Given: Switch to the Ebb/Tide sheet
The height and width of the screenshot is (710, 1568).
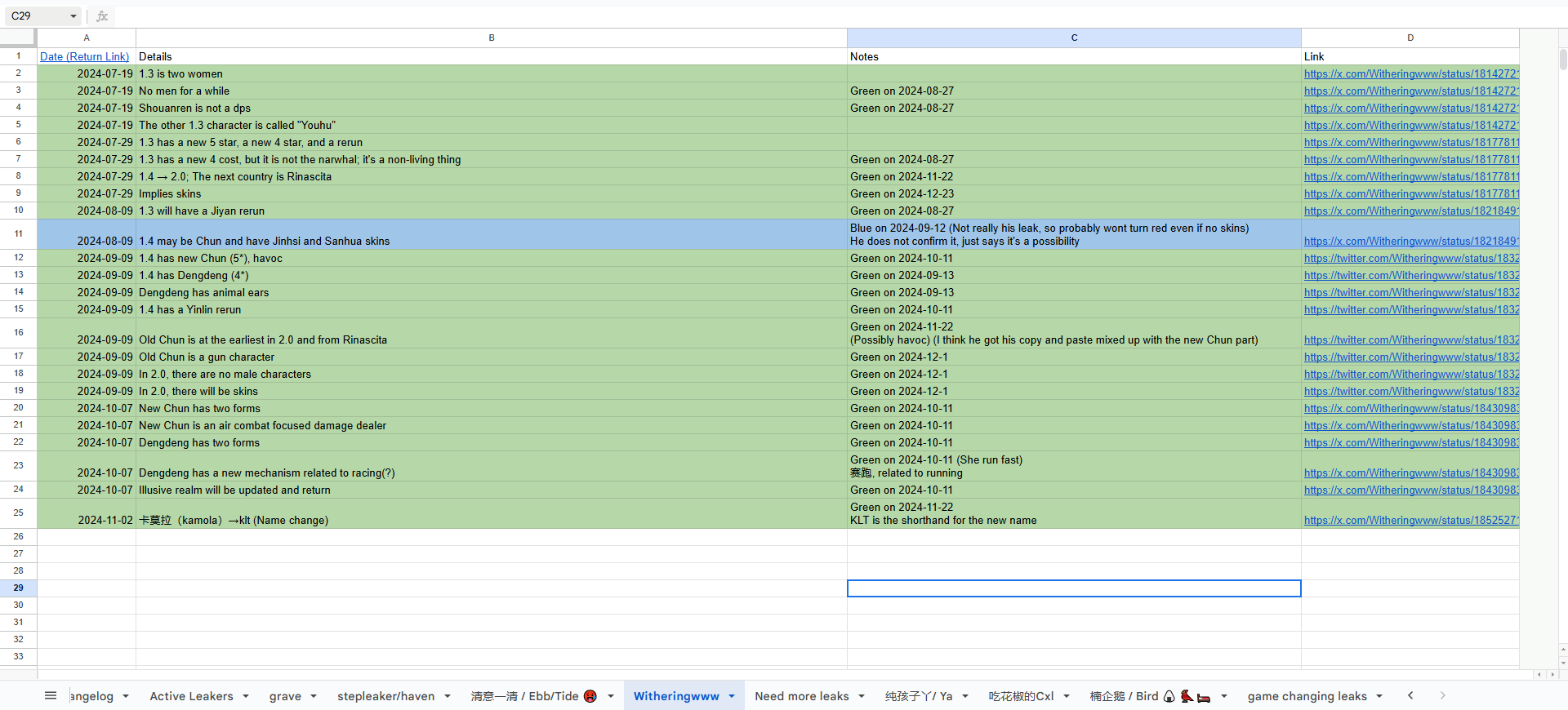Looking at the screenshot, I should 533,696.
